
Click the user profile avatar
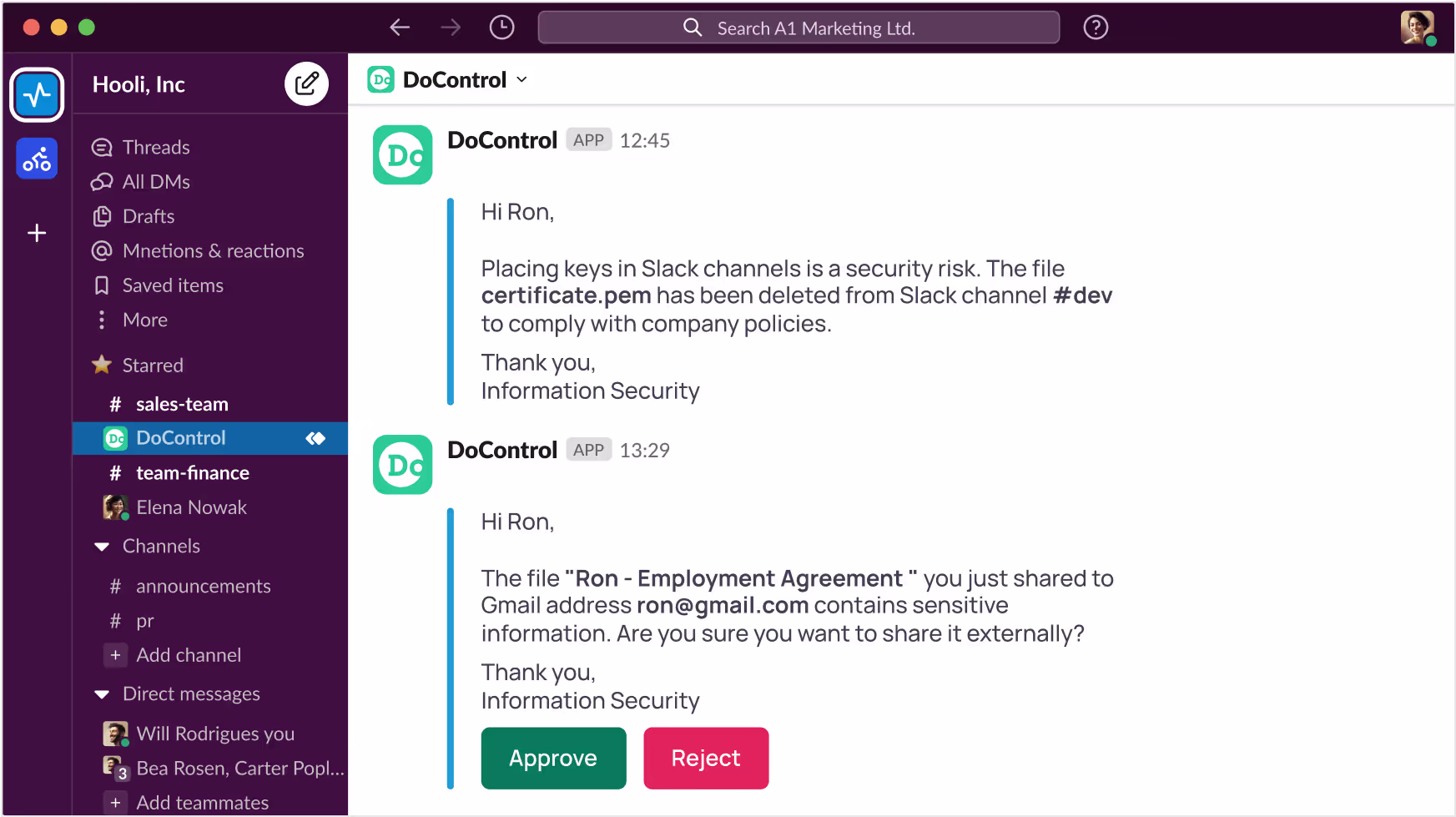(x=1417, y=28)
